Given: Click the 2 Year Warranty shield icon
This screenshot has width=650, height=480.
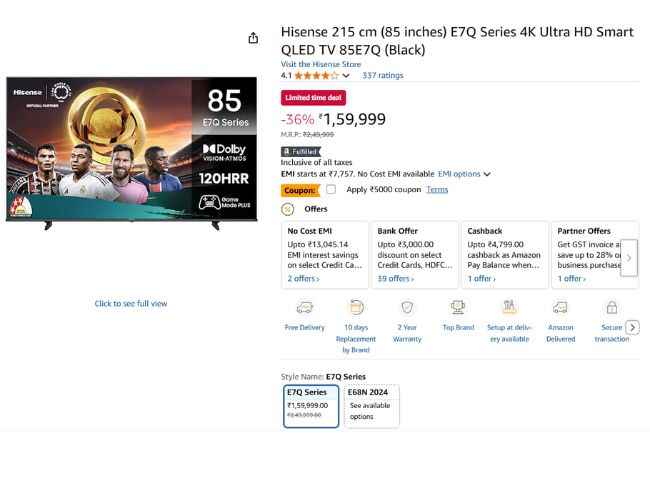Looking at the screenshot, I should (407, 308).
